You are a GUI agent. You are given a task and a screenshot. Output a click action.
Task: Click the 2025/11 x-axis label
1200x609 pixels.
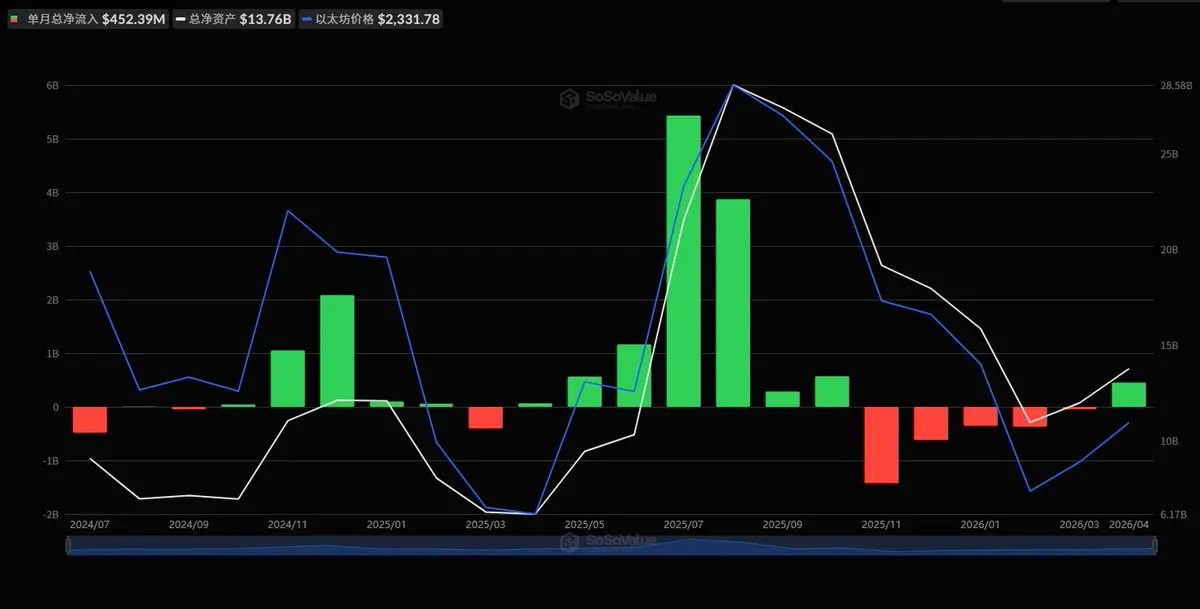point(882,524)
